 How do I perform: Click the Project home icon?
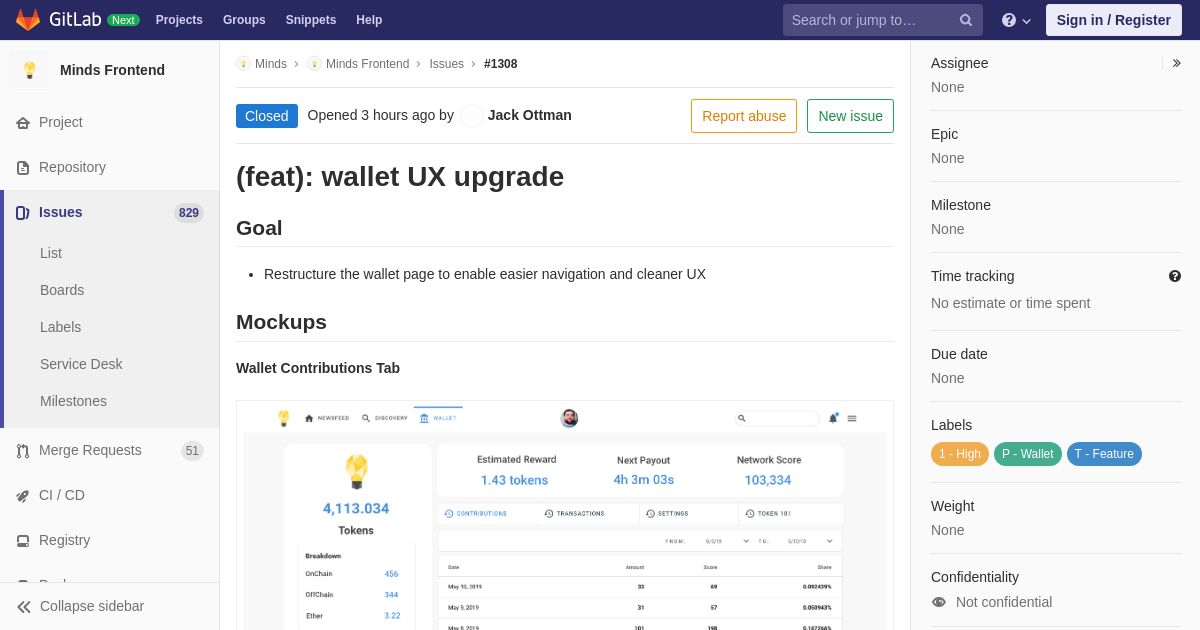[x=23, y=123]
